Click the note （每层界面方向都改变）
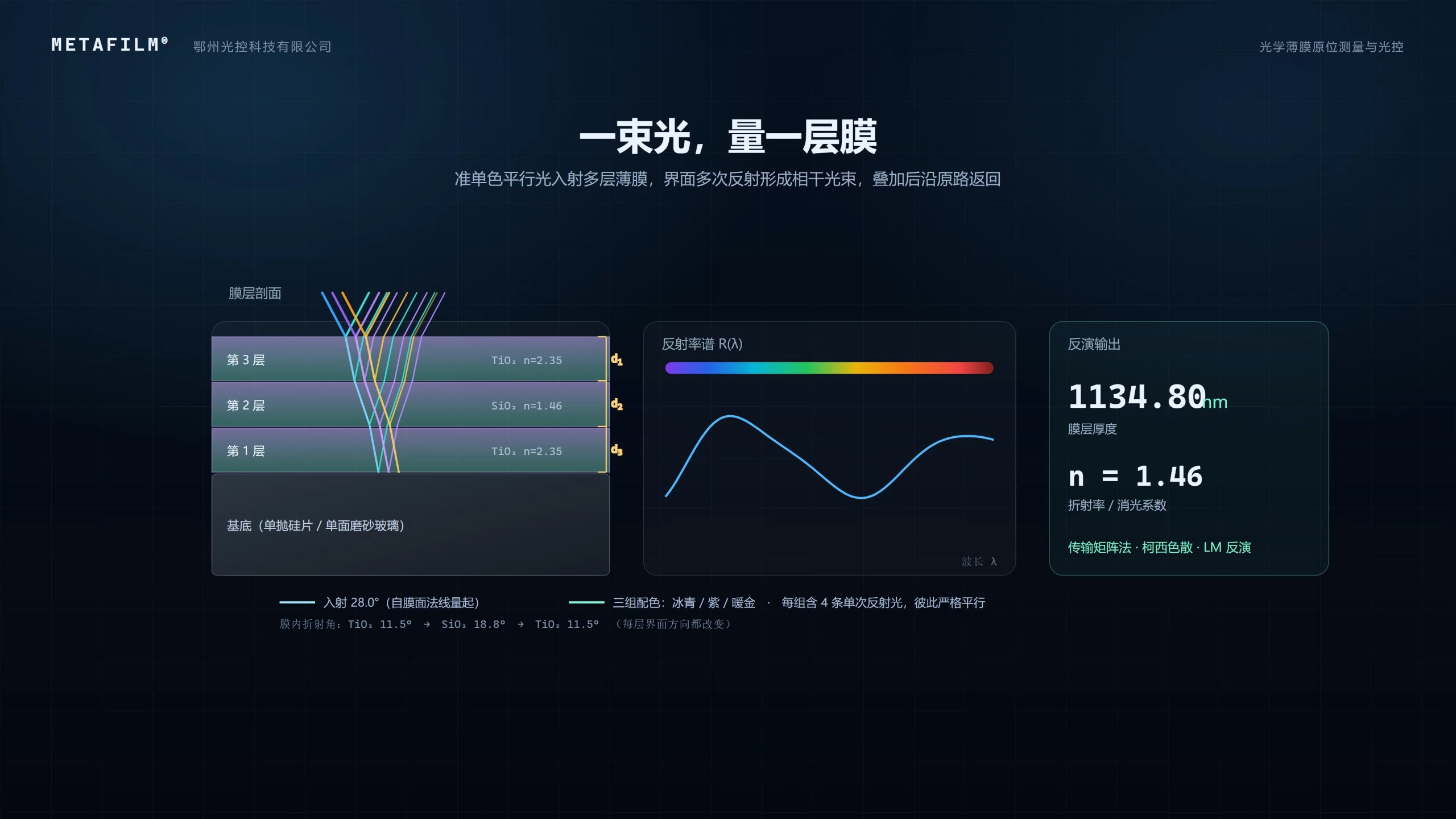 click(x=673, y=624)
